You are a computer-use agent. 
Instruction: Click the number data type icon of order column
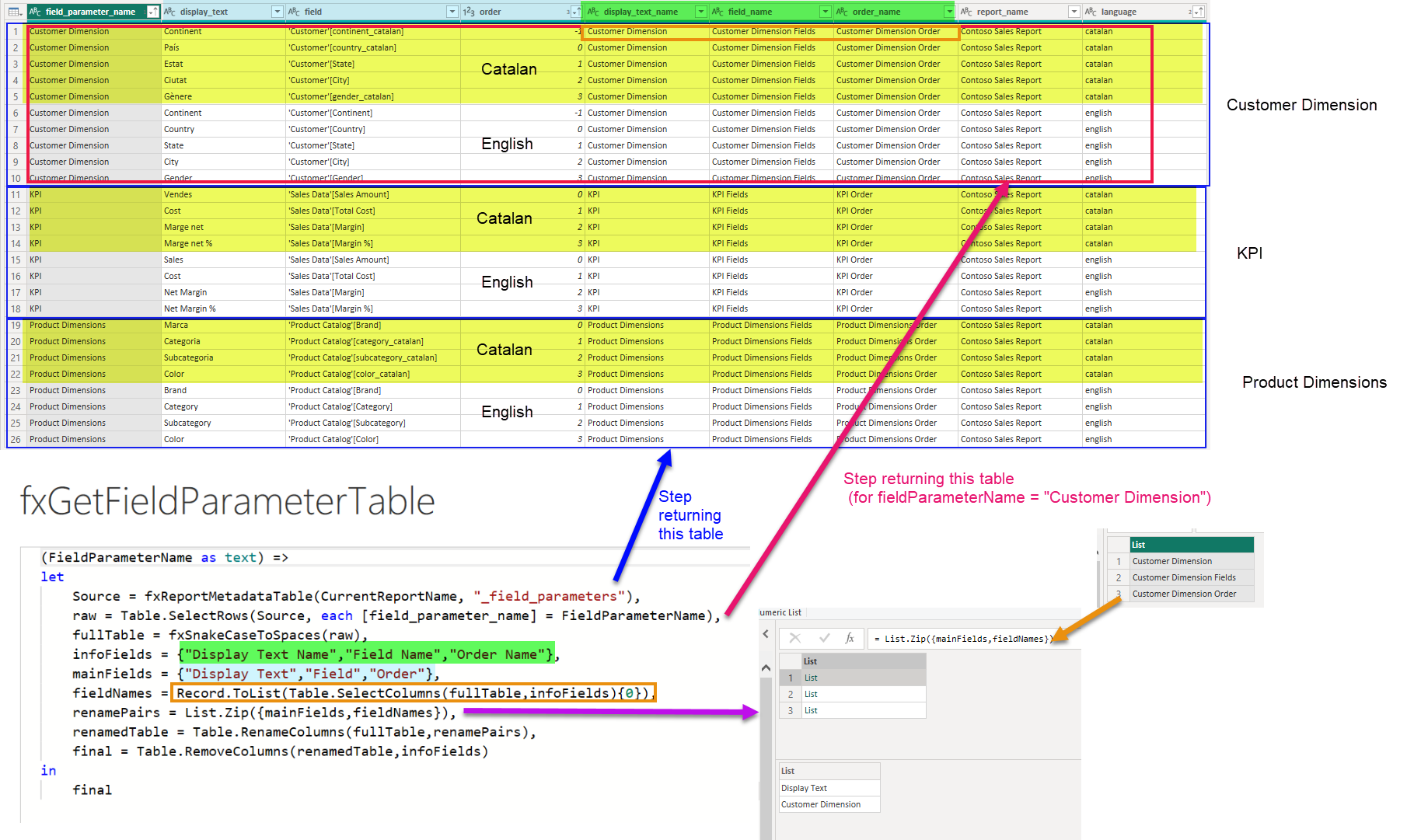click(469, 12)
